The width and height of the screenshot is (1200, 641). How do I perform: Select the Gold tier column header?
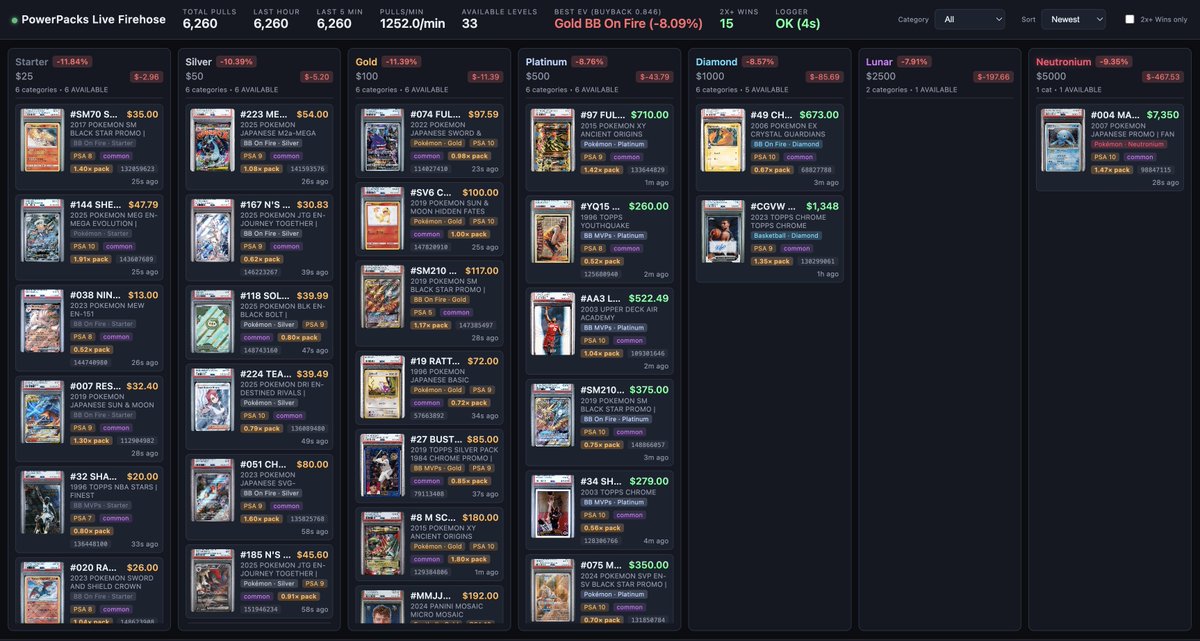[x=367, y=62]
